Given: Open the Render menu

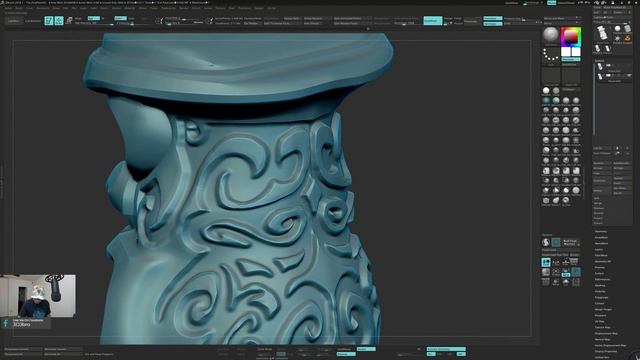Looking at the screenshot, I should click(x=184, y=8).
